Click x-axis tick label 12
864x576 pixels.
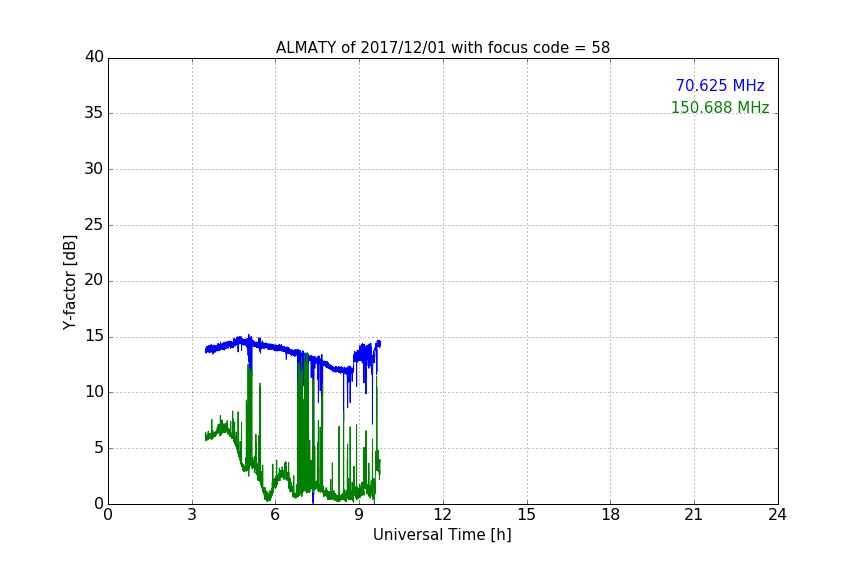[443, 515]
